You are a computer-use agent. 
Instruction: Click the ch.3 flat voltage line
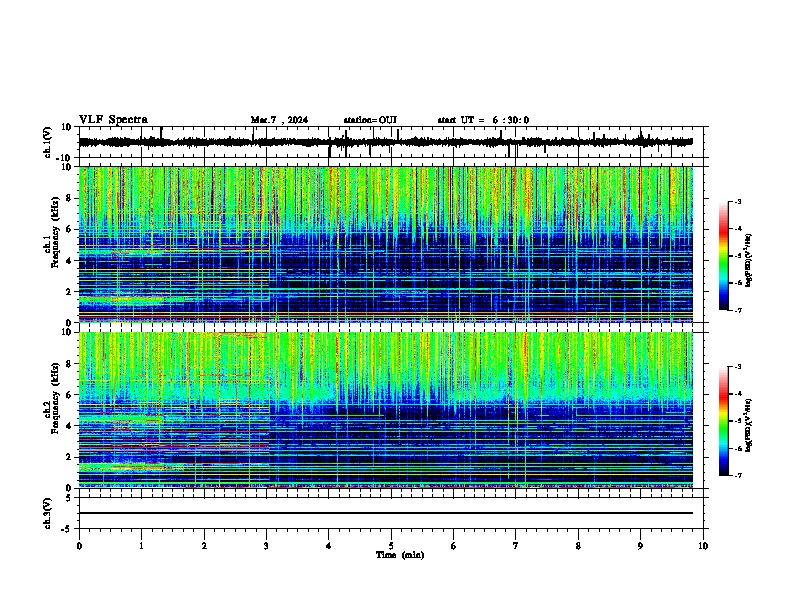click(x=385, y=513)
